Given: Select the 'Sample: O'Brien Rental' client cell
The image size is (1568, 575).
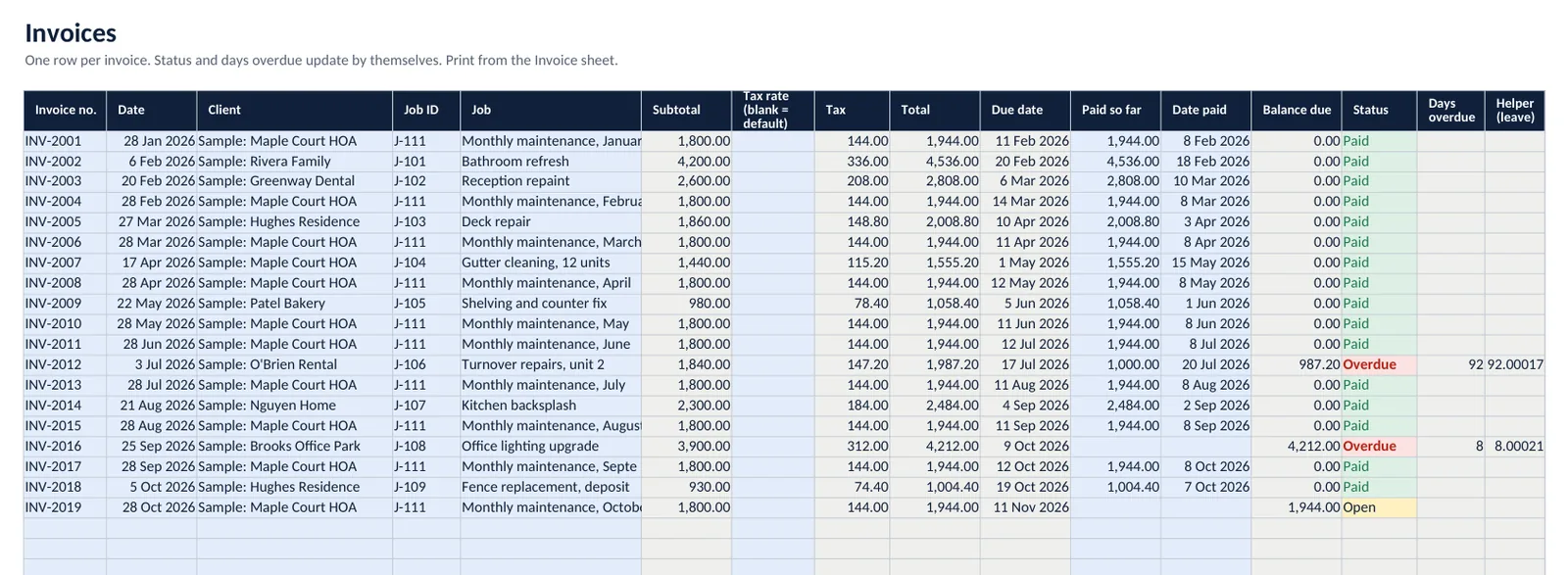Looking at the screenshot, I should (x=294, y=365).
